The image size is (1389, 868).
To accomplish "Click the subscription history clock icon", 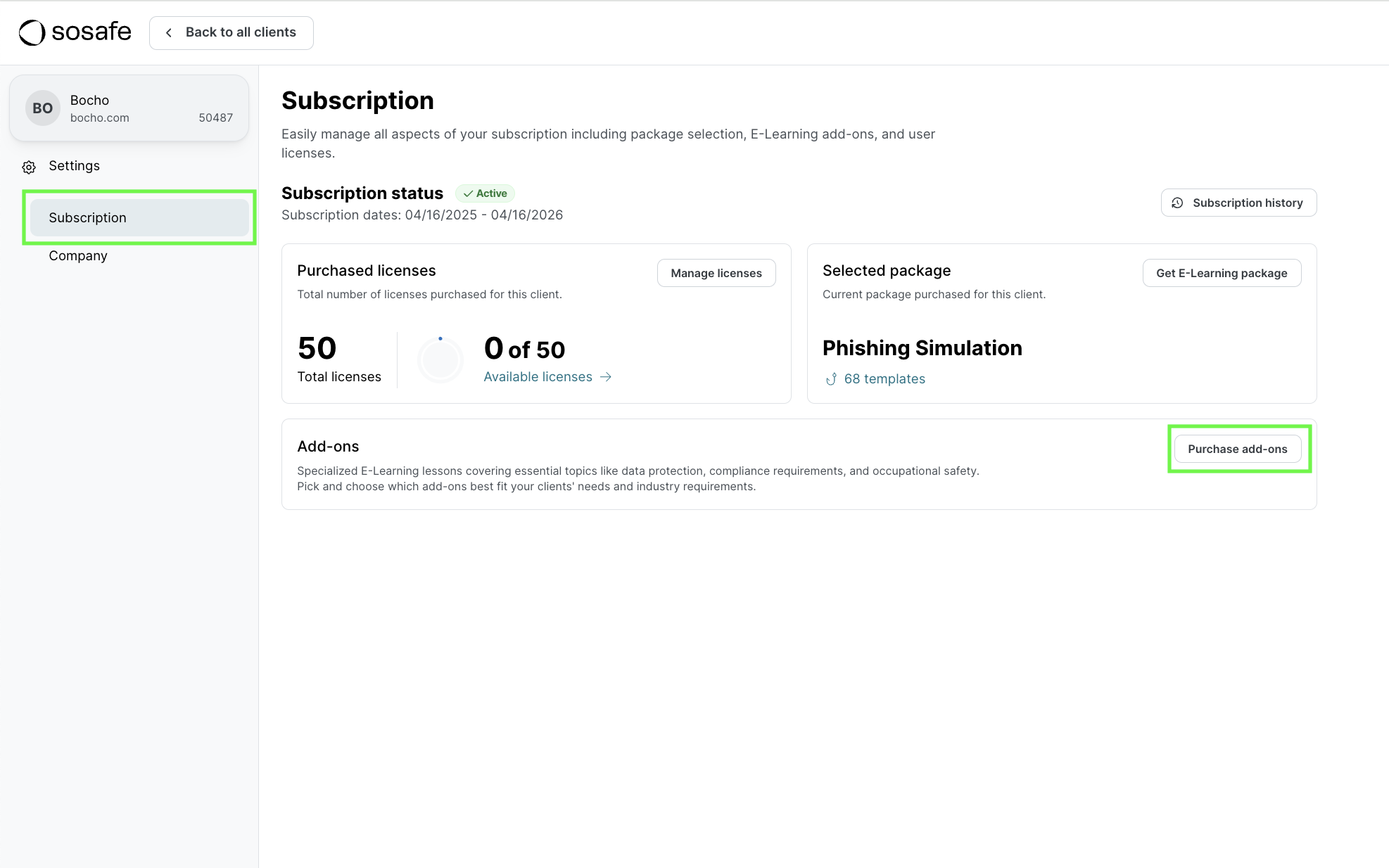I will click(1177, 203).
